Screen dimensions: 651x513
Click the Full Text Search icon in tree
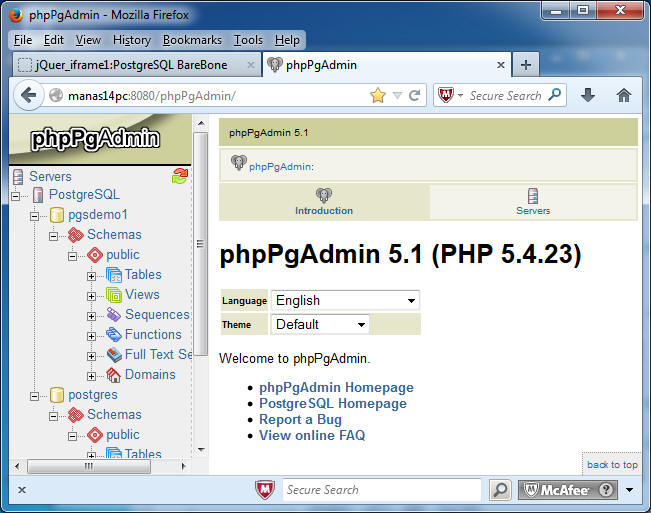click(x=114, y=354)
